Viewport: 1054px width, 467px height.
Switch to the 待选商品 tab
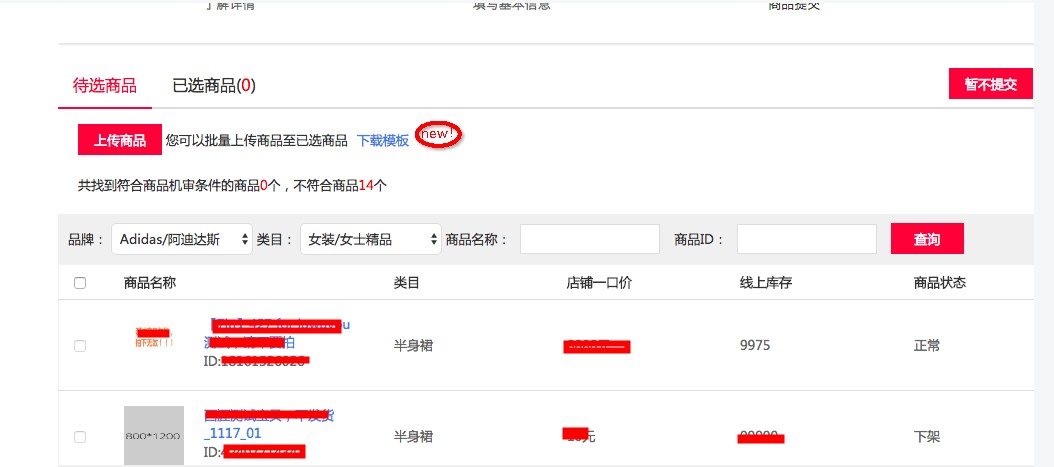click(105, 86)
